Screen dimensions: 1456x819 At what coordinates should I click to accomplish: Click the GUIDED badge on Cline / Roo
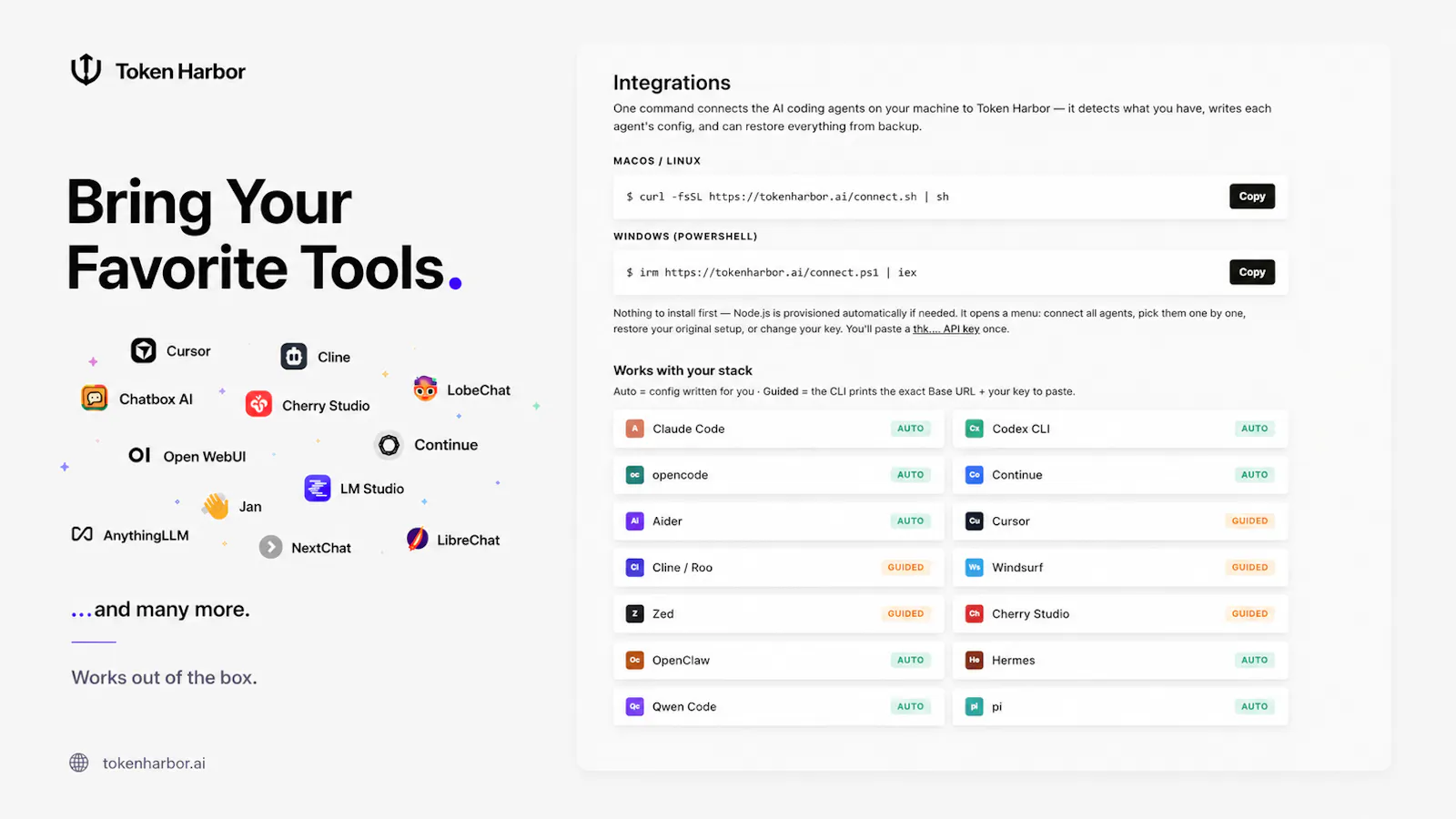click(x=905, y=567)
